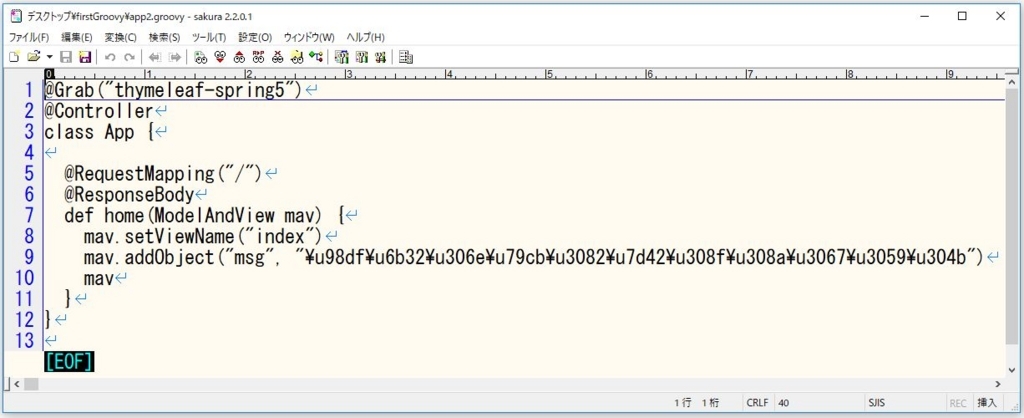Create a new file with New icon
1024x418 pixels.
(14, 57)
